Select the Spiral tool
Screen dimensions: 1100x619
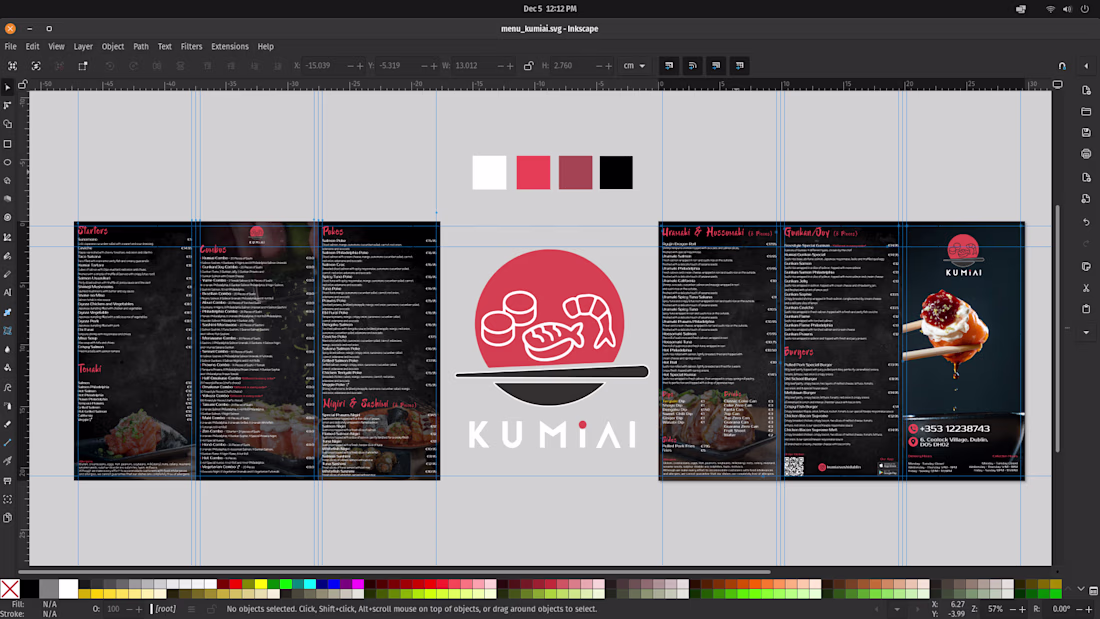click(x=8, y=218)
